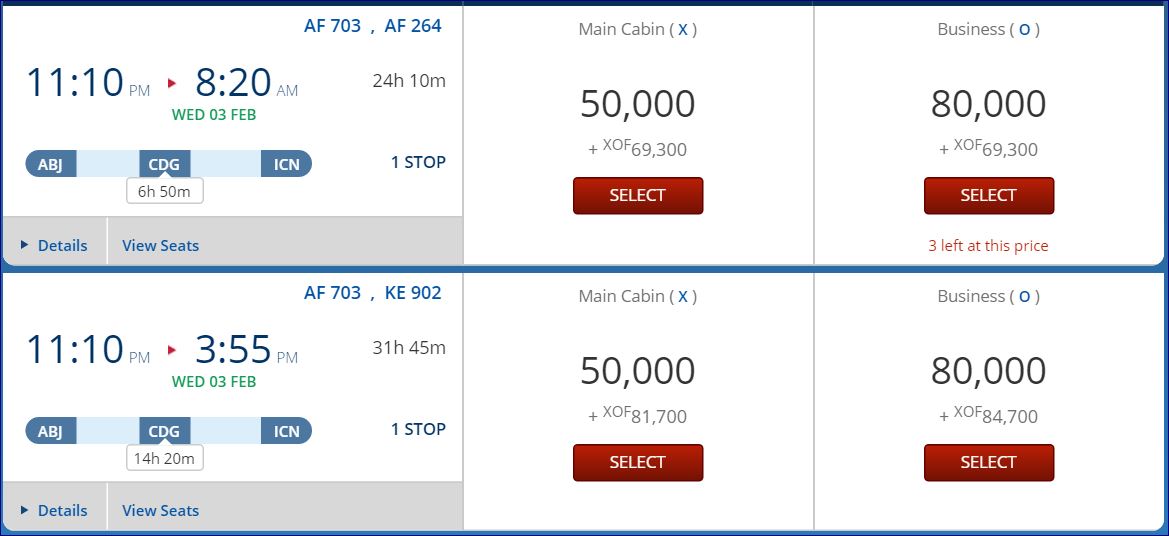The width and height of the screenshot is (1169, 536).
Task: Click the O fare class link in first Business
Action: pos(1024,30)
